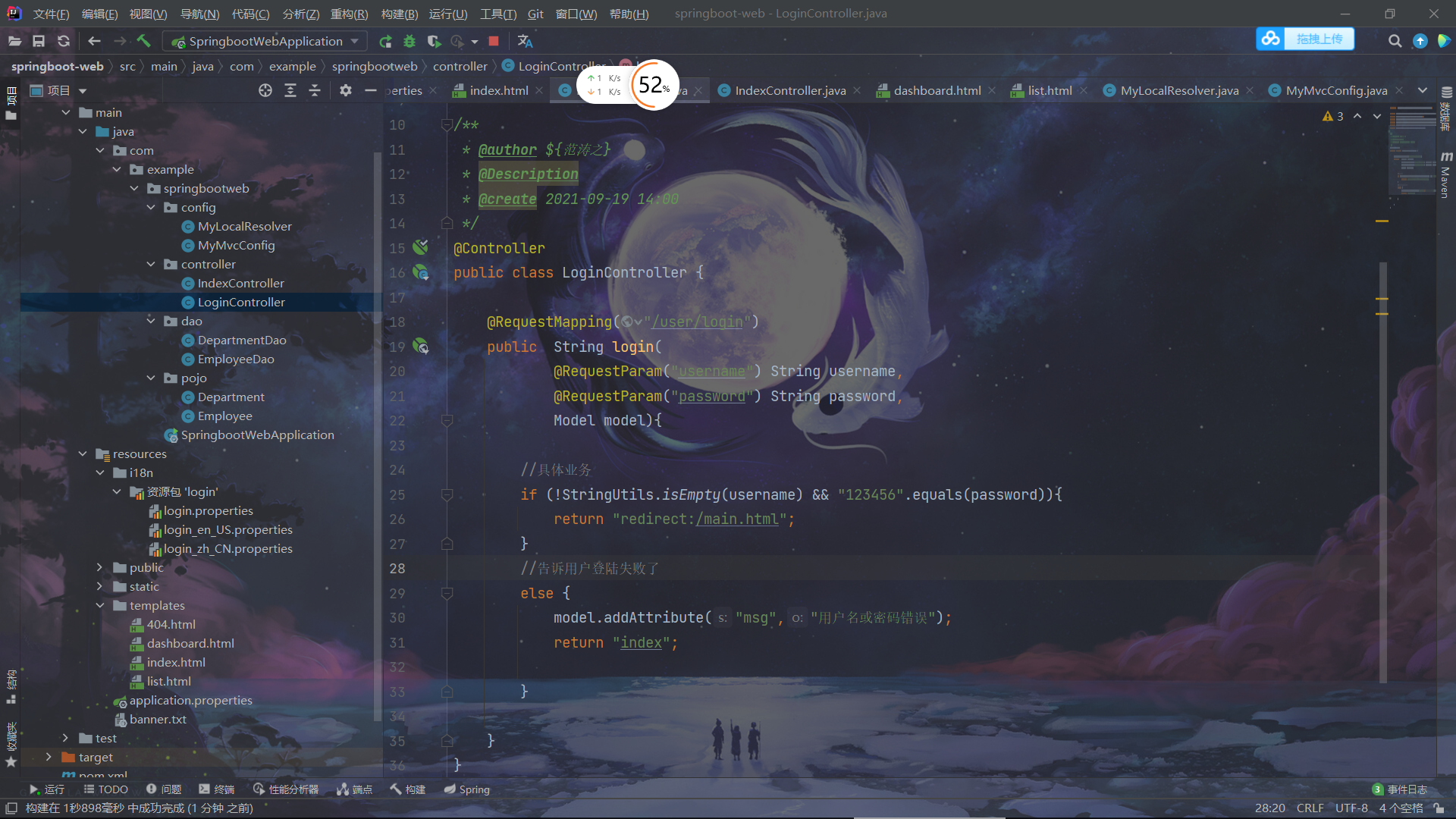
Task: Switch to IndexController.java tab
Action: coord(790,90)
